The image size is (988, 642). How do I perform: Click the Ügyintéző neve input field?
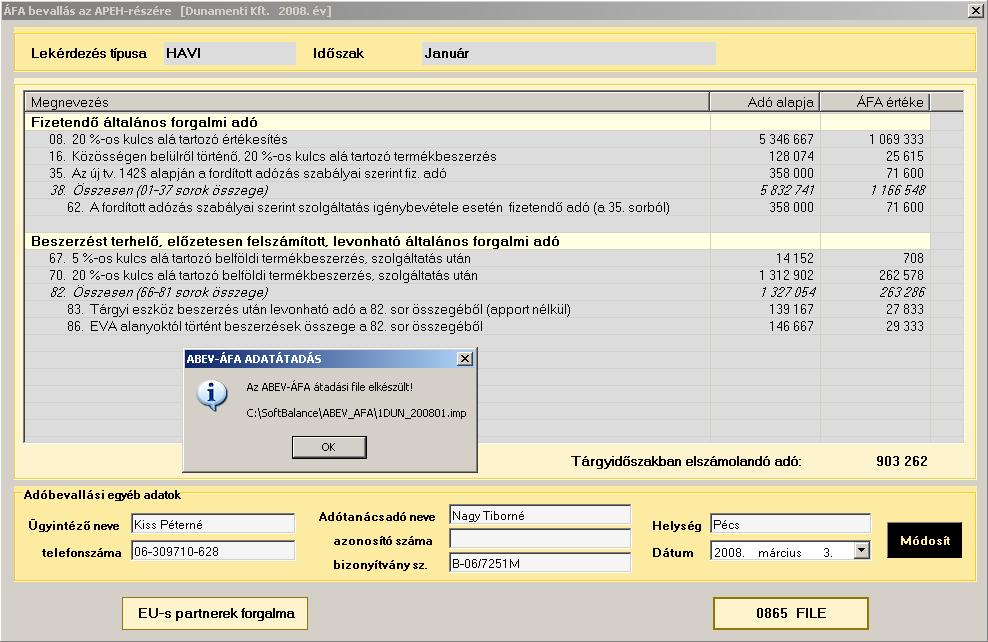[x=213, y=524]
